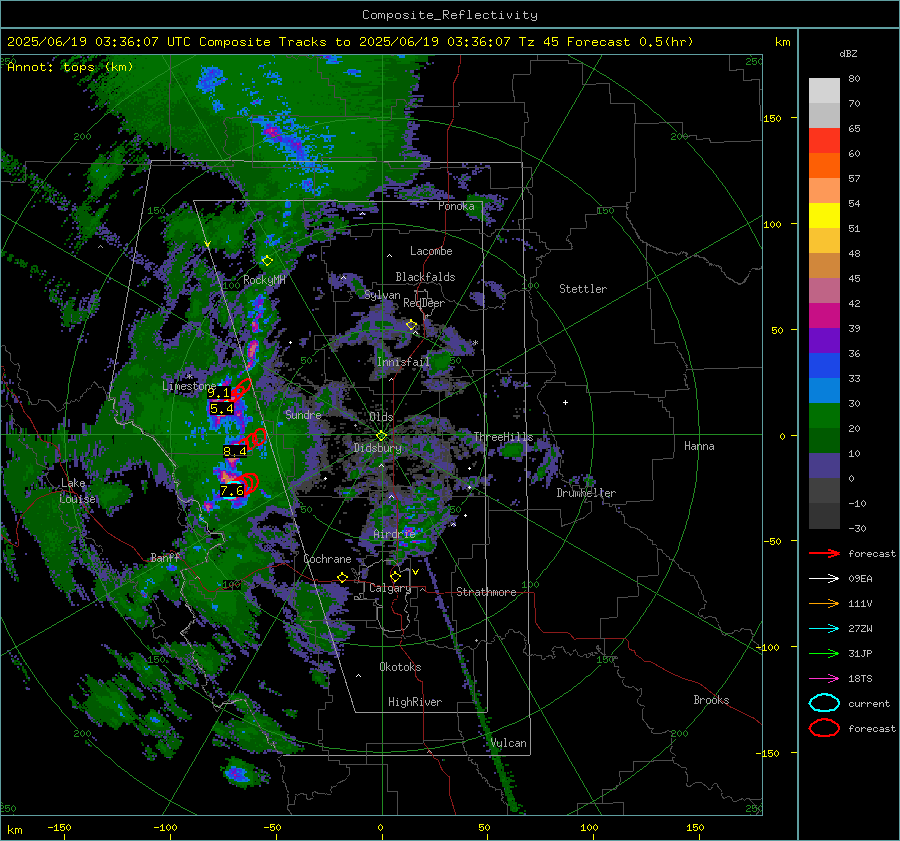Click the Olds city label
Screen dimensions: 900x841
coord(381,417)
